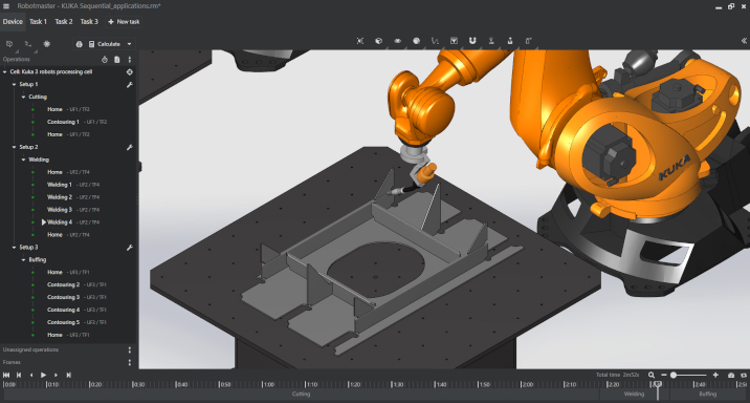
Task: Click the sphere shading icon in viewport toolbar
Action: coord(416,41)
